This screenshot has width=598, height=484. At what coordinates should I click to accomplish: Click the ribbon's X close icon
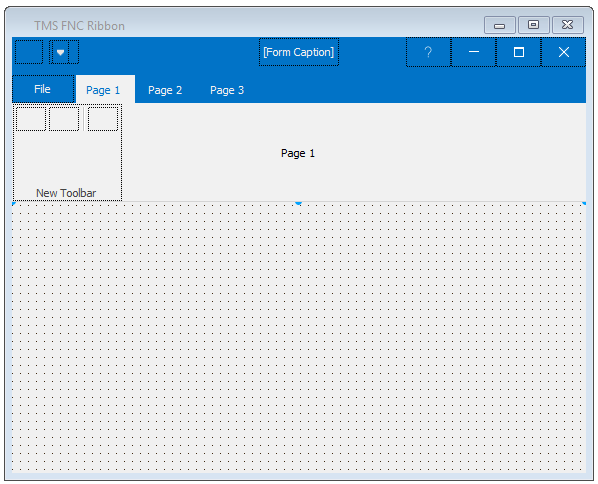pos(564,52)
